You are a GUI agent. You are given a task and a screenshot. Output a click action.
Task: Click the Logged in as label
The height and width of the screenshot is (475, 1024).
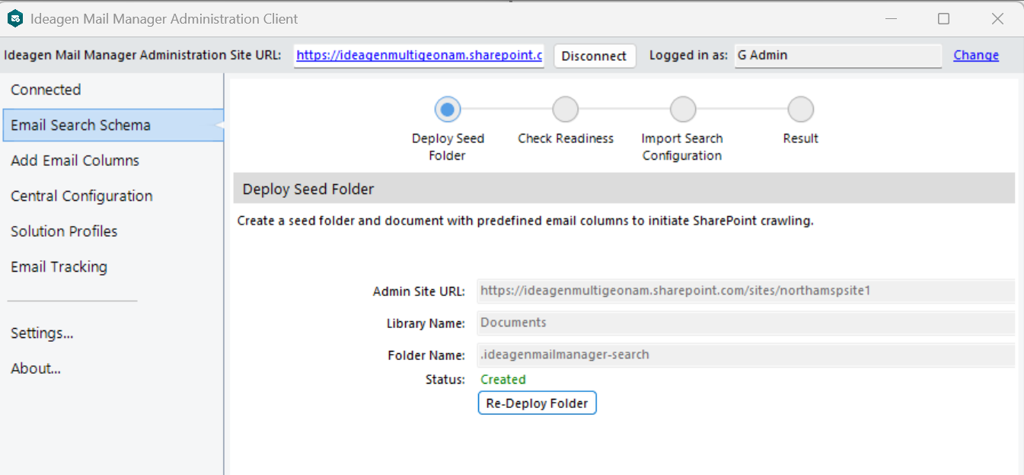(x=688, y=56)
